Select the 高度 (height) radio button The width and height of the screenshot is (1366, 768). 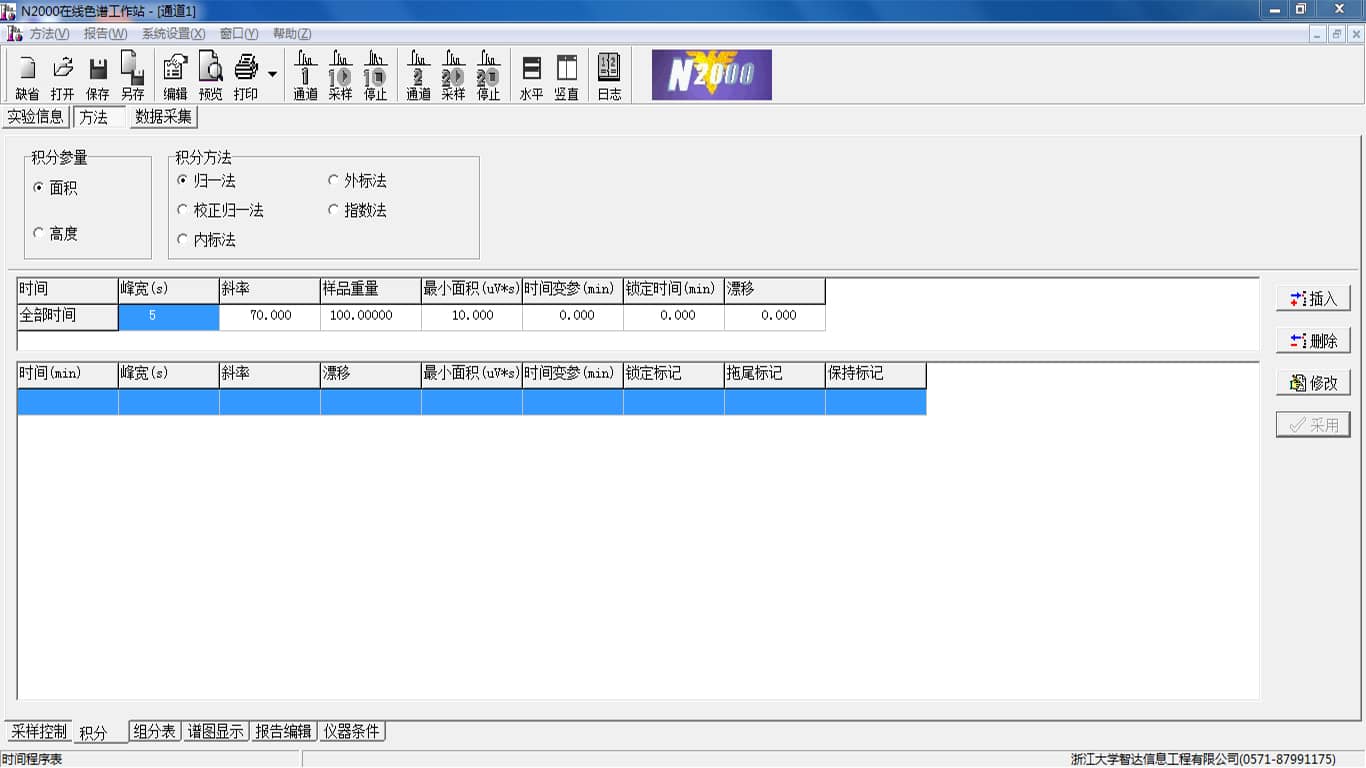39,233
